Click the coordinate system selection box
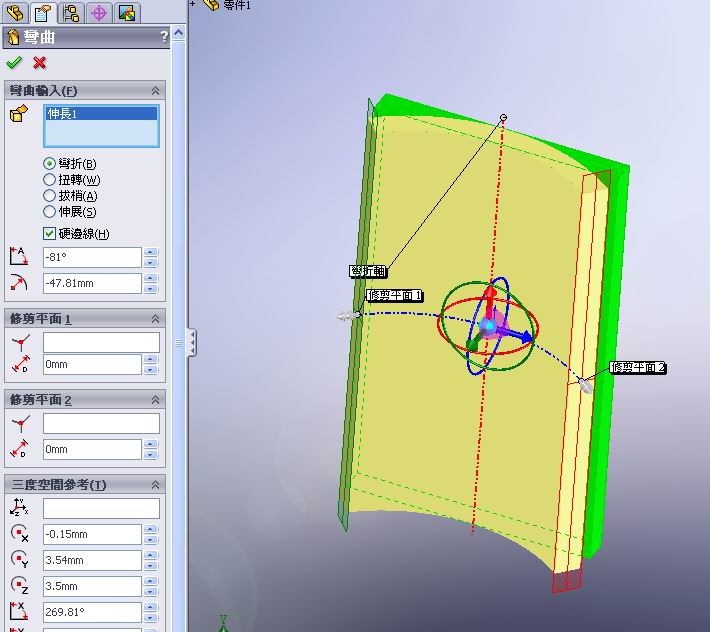This screenshot has height=632, width=710. click(x=101, y=508)
